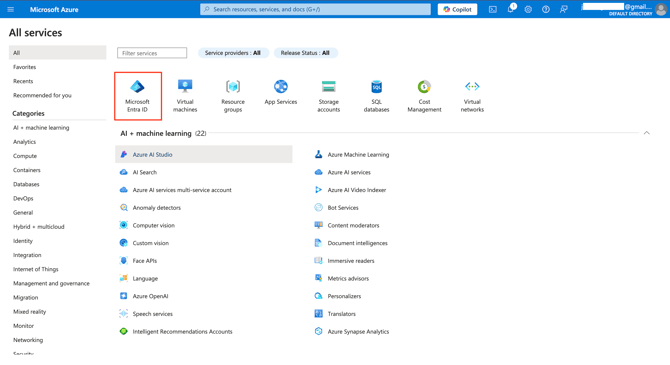Image resolution: width=670 pixels, height=365 pixels.
Task: Open Content moderators link
Action: pos(353,225)
